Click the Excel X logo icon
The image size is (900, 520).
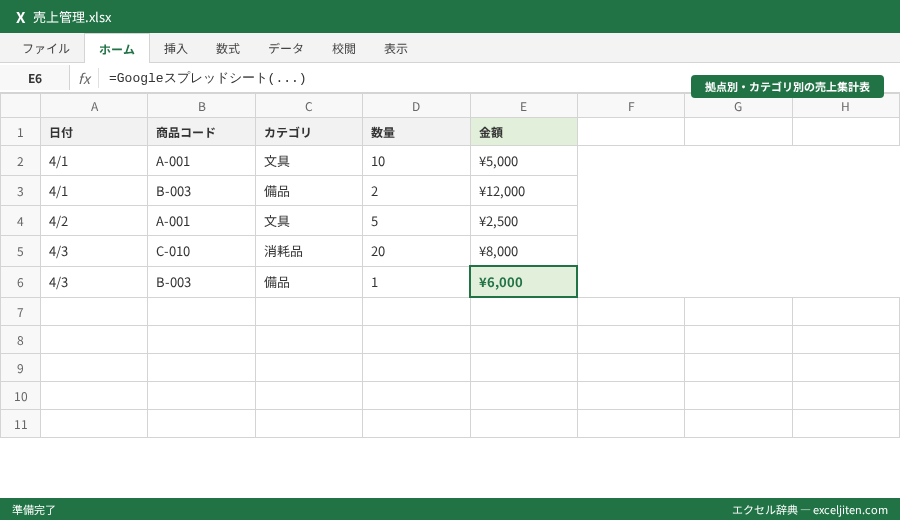coord(21,17)
